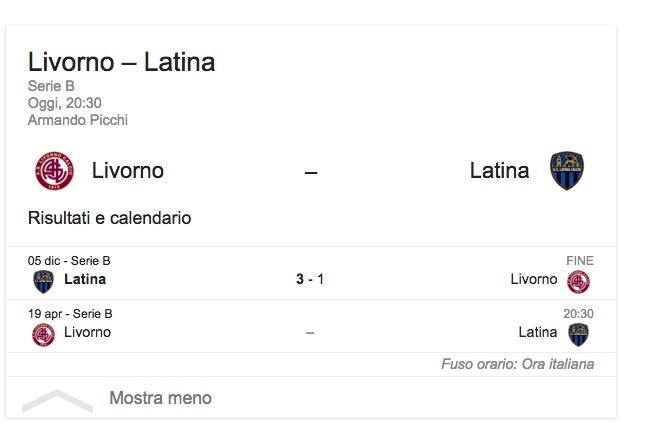The height and width of the screenshot is (438, 657).
Task: Click the large Latina crest in header
Action: (566, 171)
